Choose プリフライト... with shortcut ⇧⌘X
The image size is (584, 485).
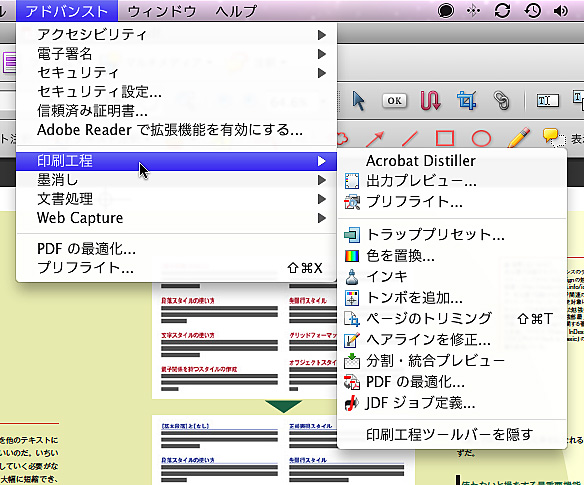(x=176, y=268)
